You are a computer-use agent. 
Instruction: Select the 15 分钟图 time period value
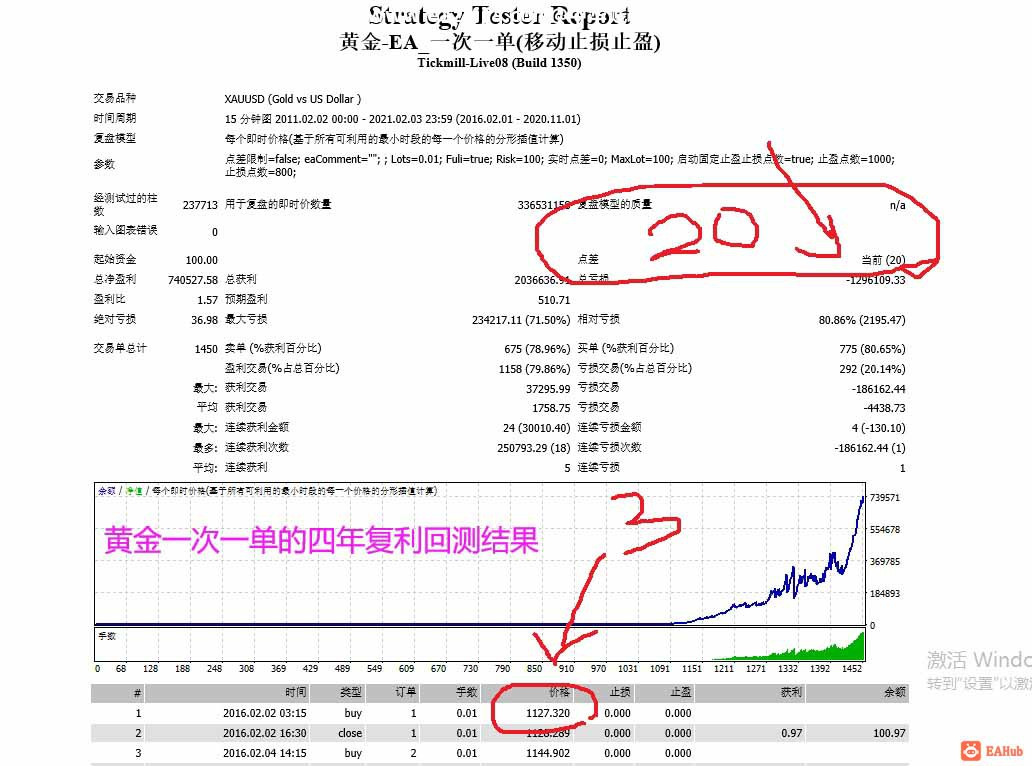(x=402, y=119)
